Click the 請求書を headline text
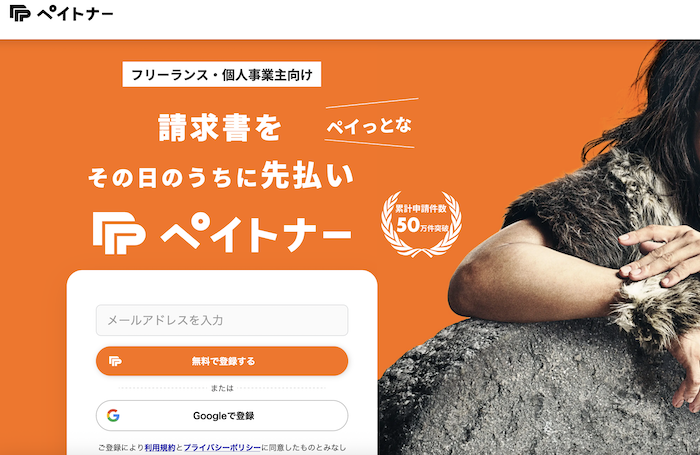The width and height of the screenshot is (700, 455). pos(220,128)
